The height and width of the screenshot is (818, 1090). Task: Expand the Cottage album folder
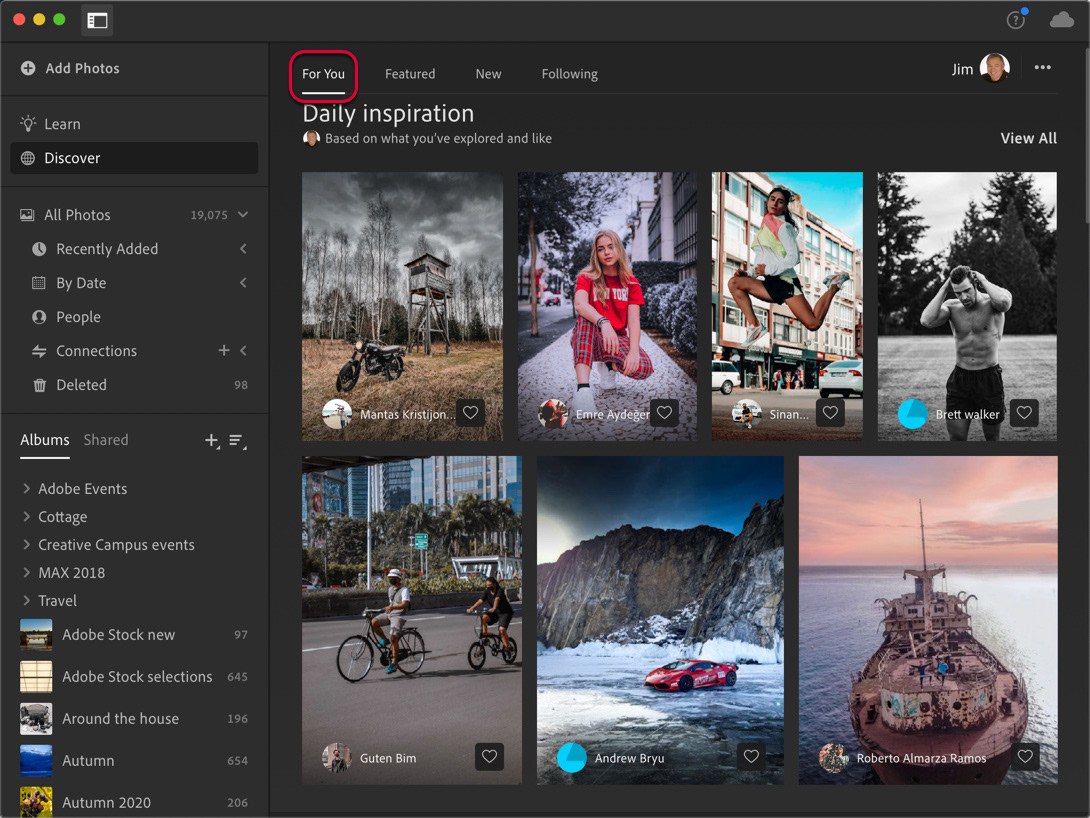(26, 516)
